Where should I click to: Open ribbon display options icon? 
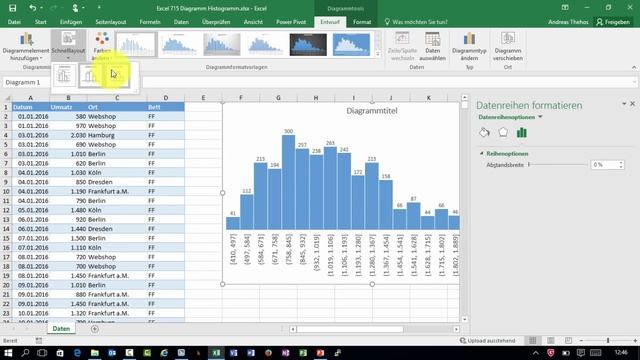coord(565,8)
